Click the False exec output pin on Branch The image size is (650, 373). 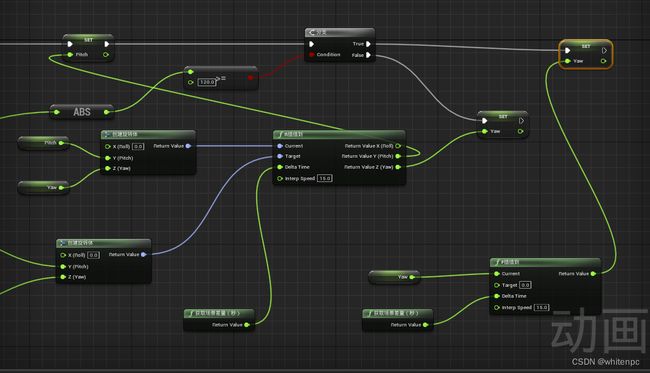[368, 55]
